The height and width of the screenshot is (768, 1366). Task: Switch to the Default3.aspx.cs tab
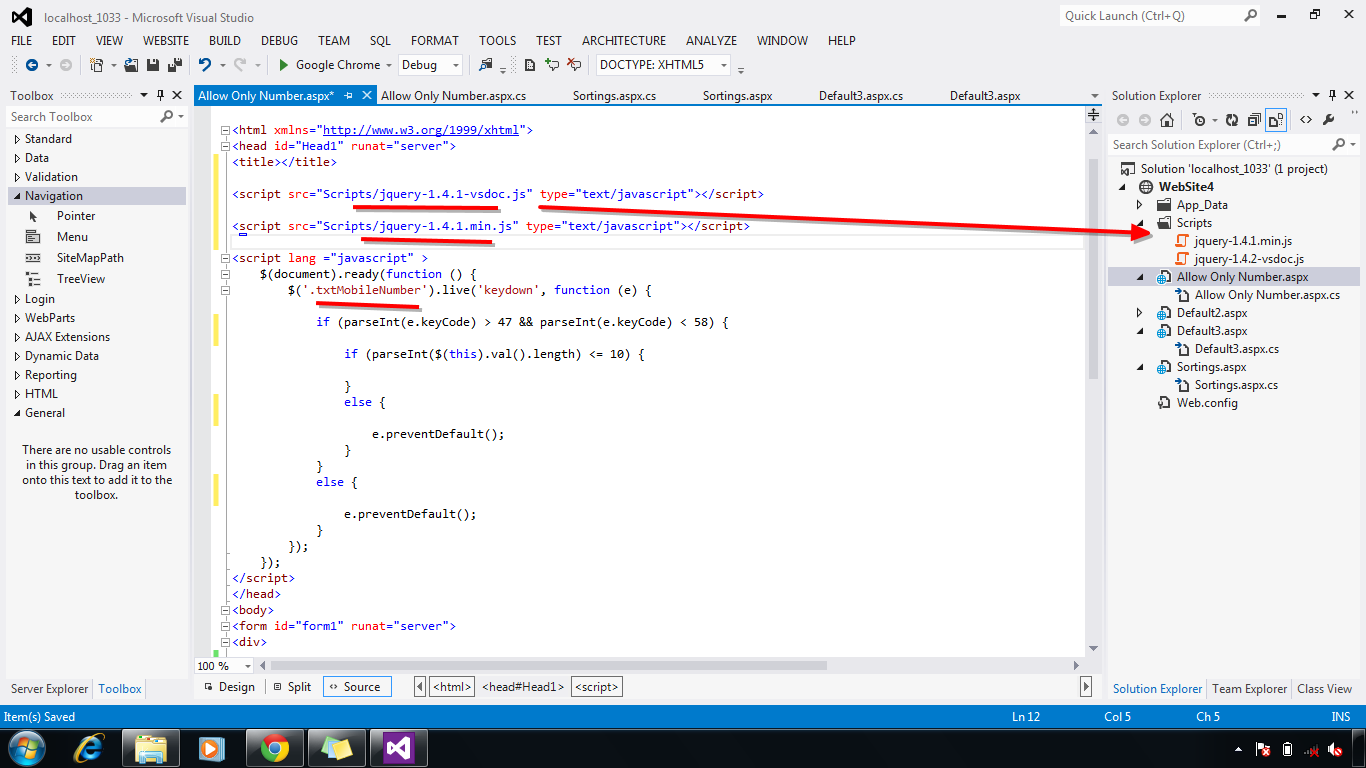[x=860, y=96]
